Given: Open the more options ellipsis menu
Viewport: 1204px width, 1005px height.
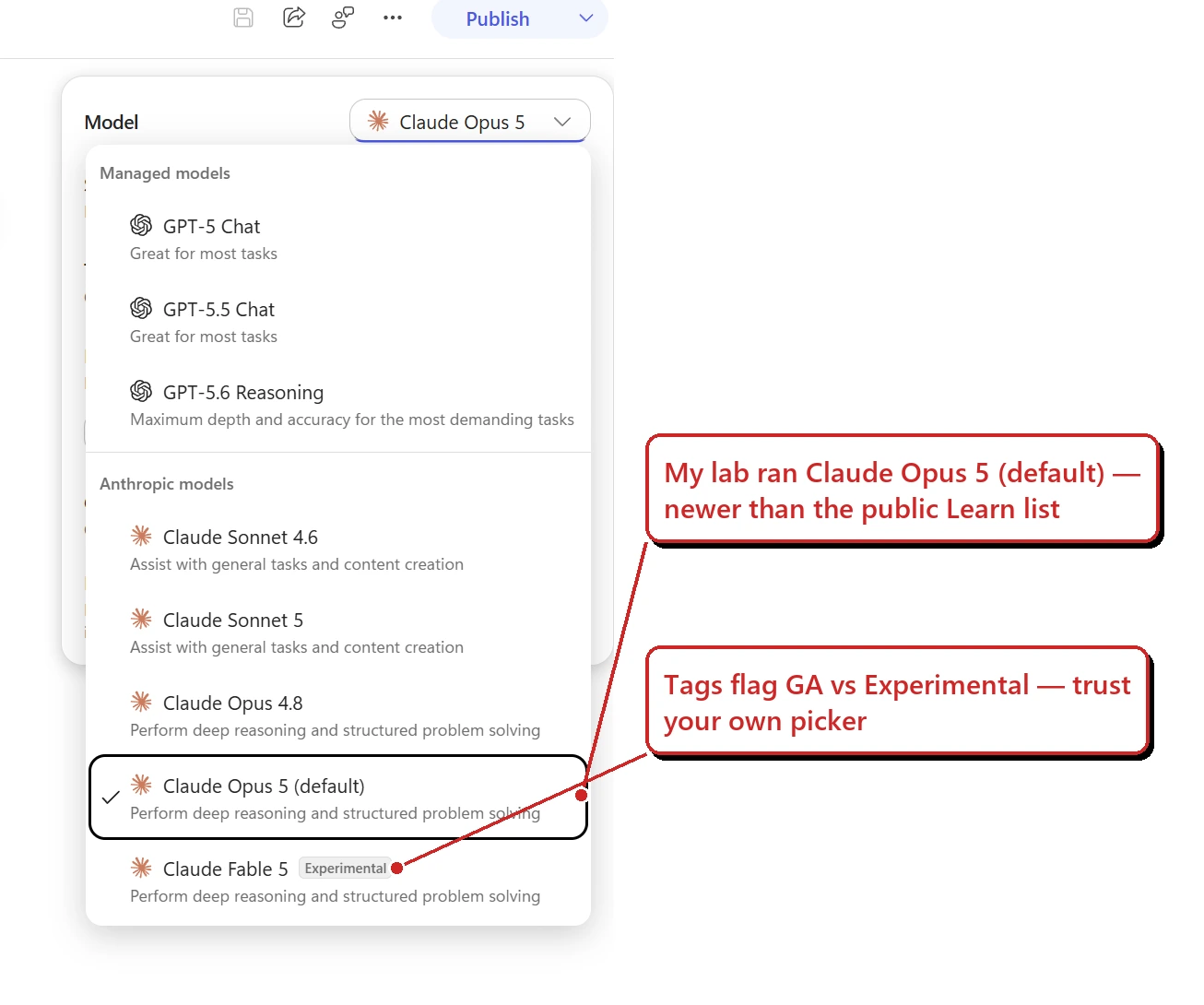Looking at the screenshot, I should point(393,18).
